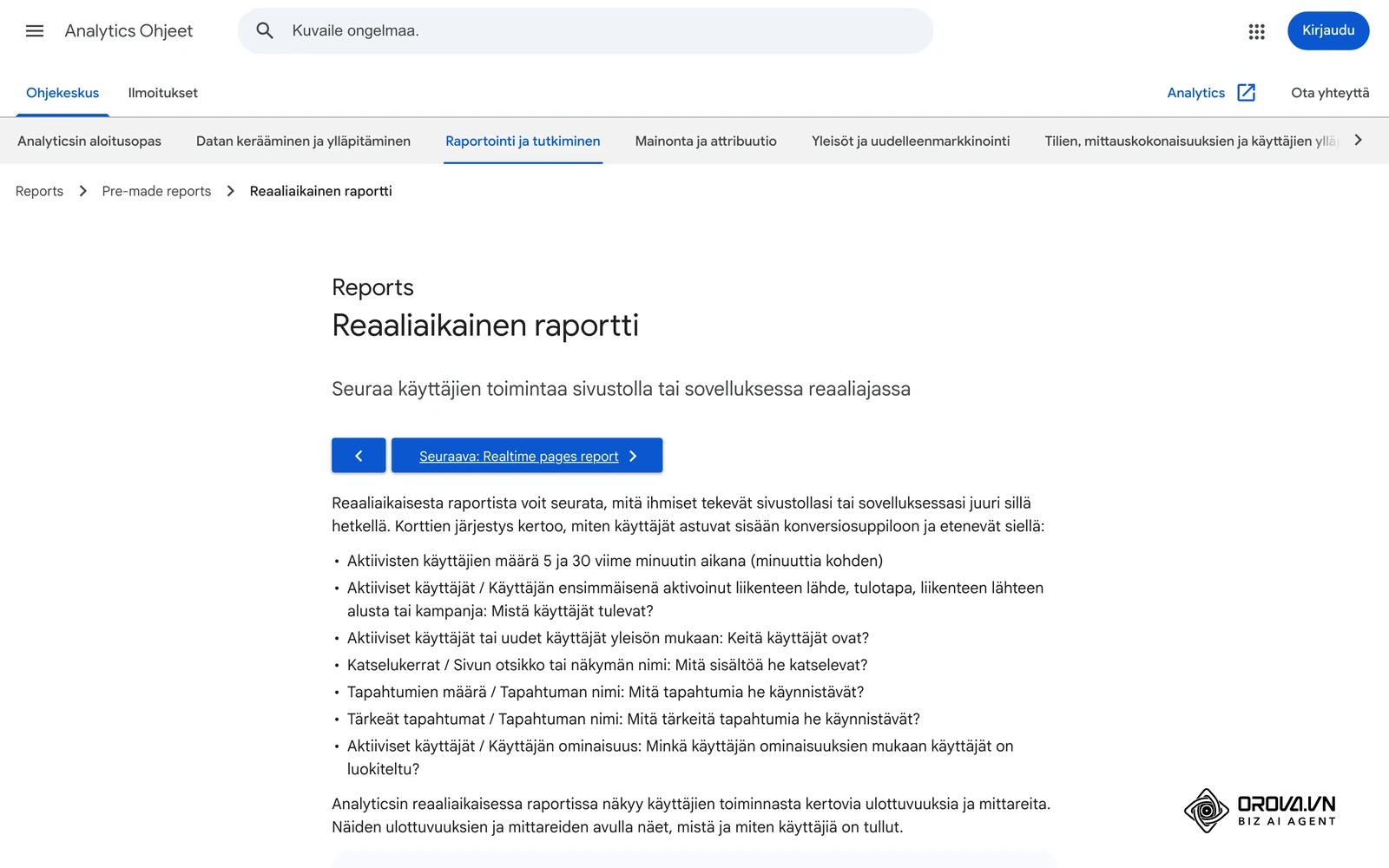1389x868 pixels.
Task: Open Seuraava: Realtime pages report
Action: pyautogui.click(x=527, y=456)
